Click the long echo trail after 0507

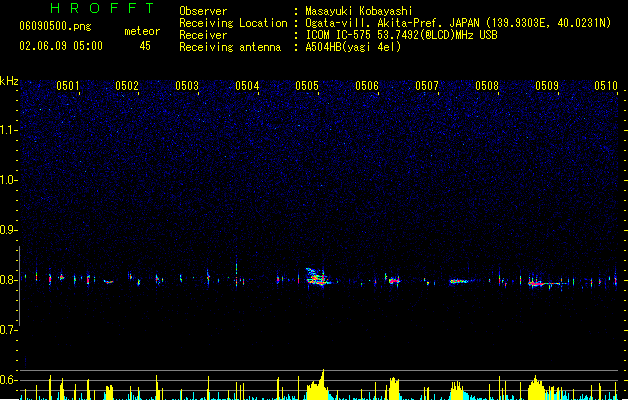tap(459, 281)
